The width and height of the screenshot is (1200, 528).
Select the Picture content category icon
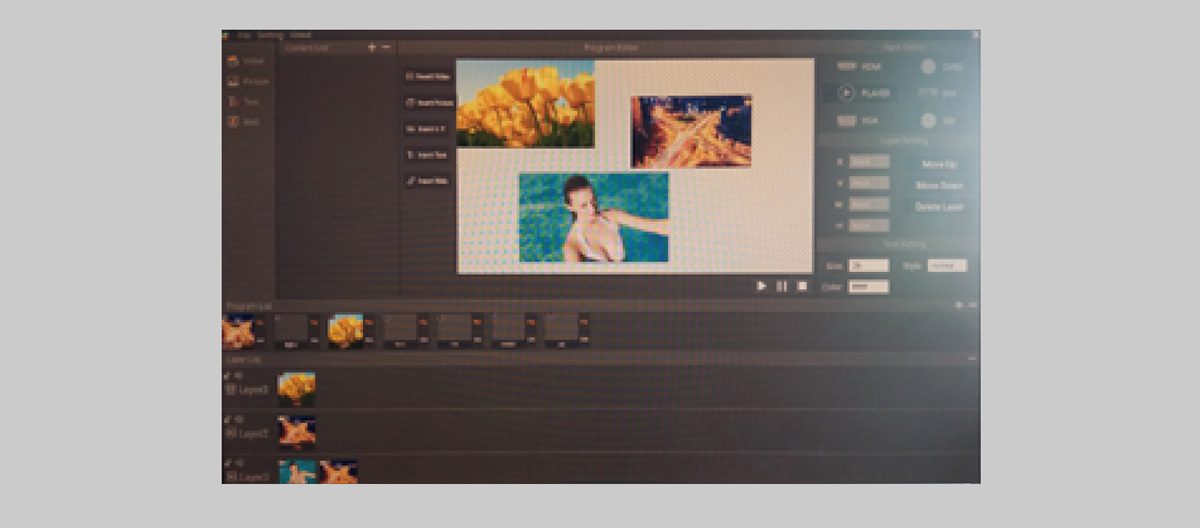232,81
